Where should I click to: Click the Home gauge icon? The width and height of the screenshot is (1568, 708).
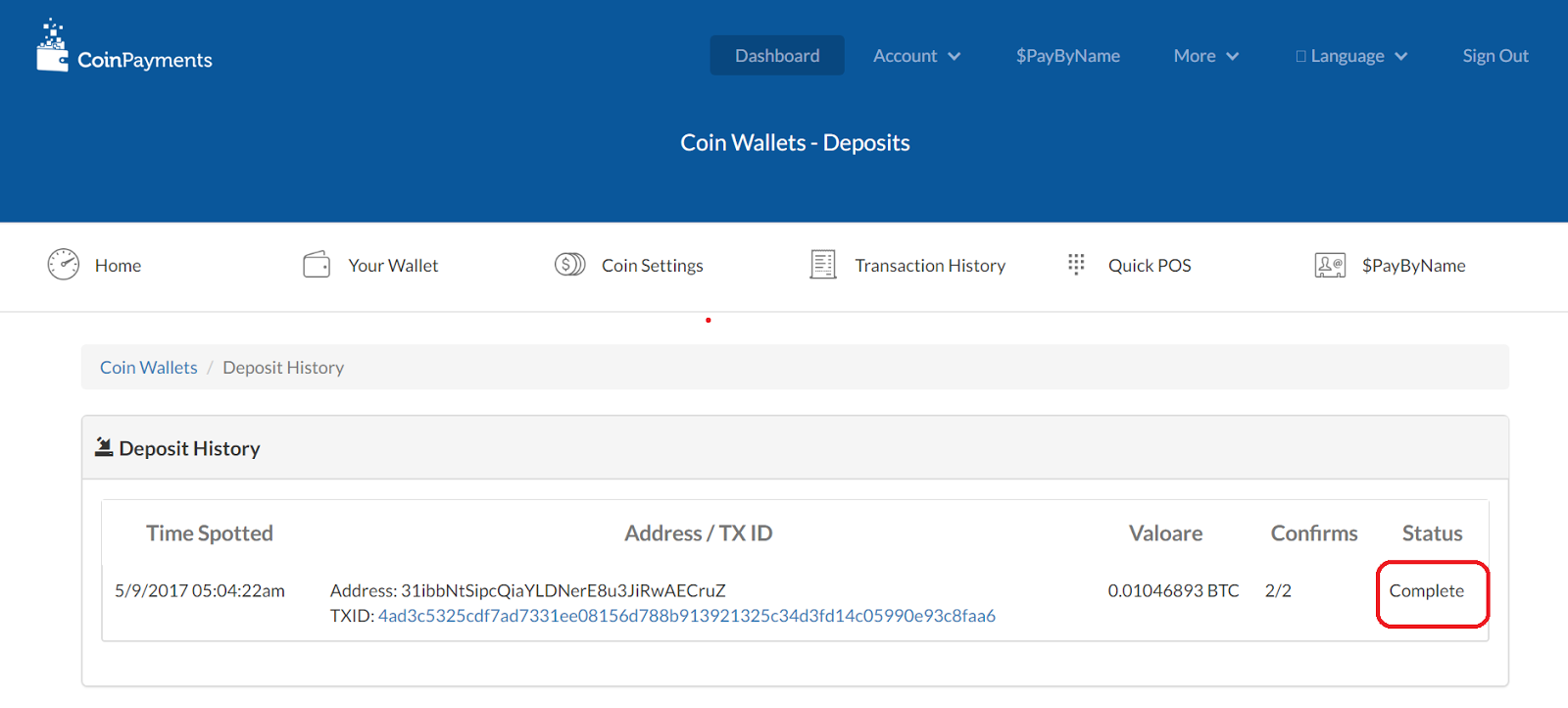coord(64,265)
